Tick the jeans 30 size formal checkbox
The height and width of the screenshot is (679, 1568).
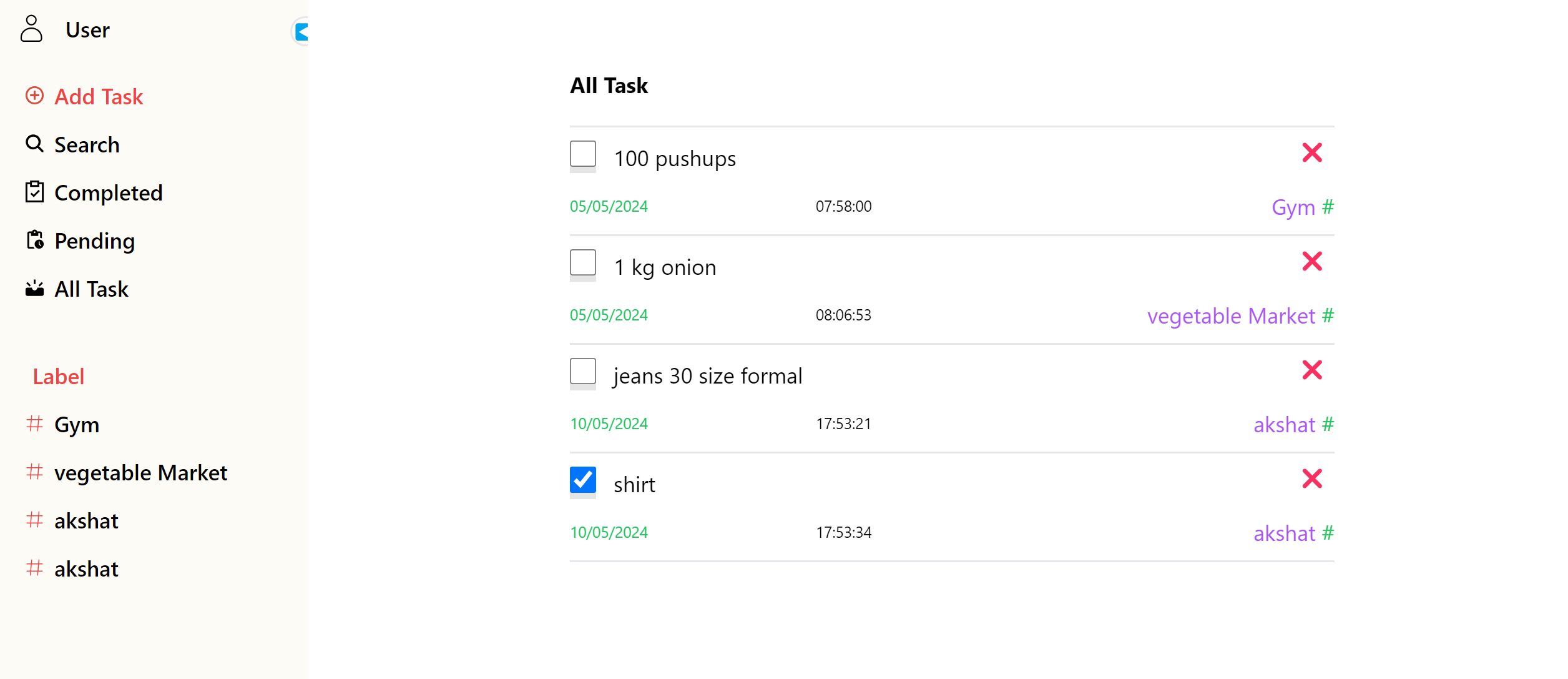[x=582, y=371]
